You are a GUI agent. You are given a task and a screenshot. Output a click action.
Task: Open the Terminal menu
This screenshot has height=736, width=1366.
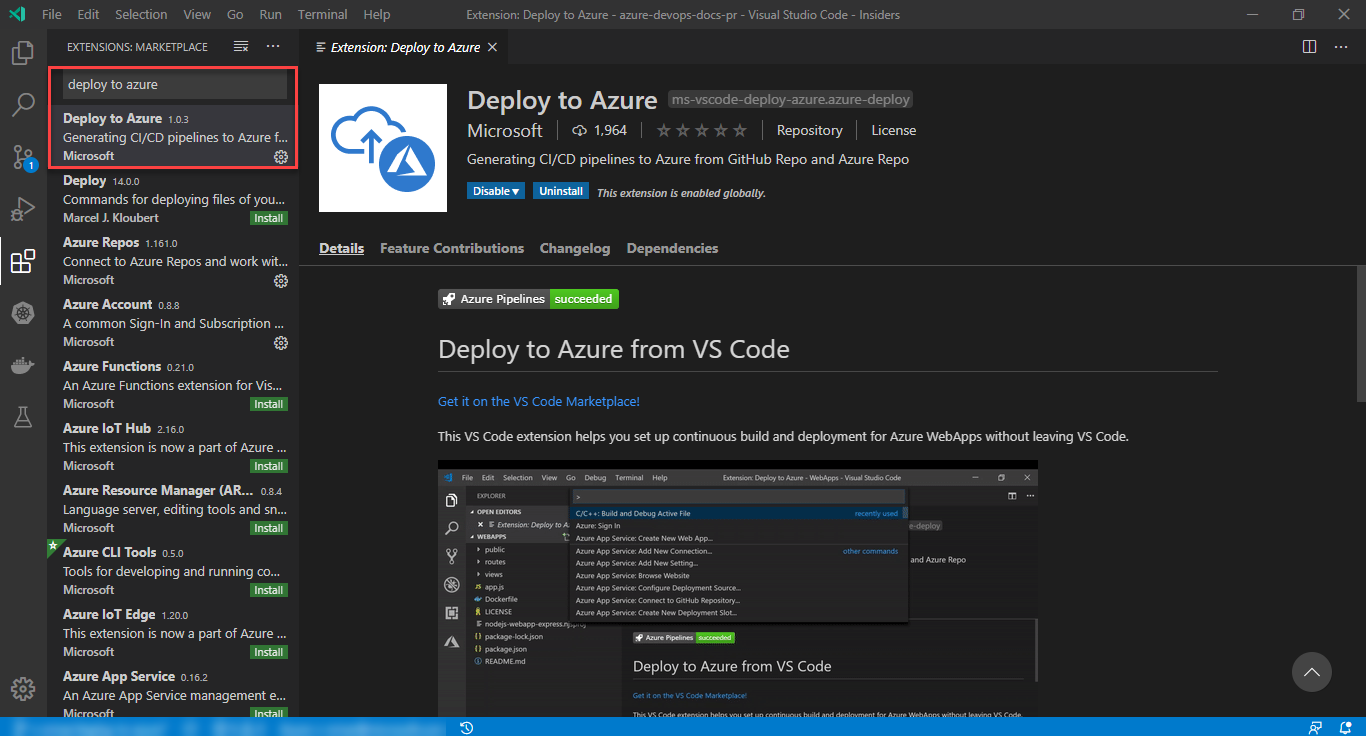(x=322, y=14)
